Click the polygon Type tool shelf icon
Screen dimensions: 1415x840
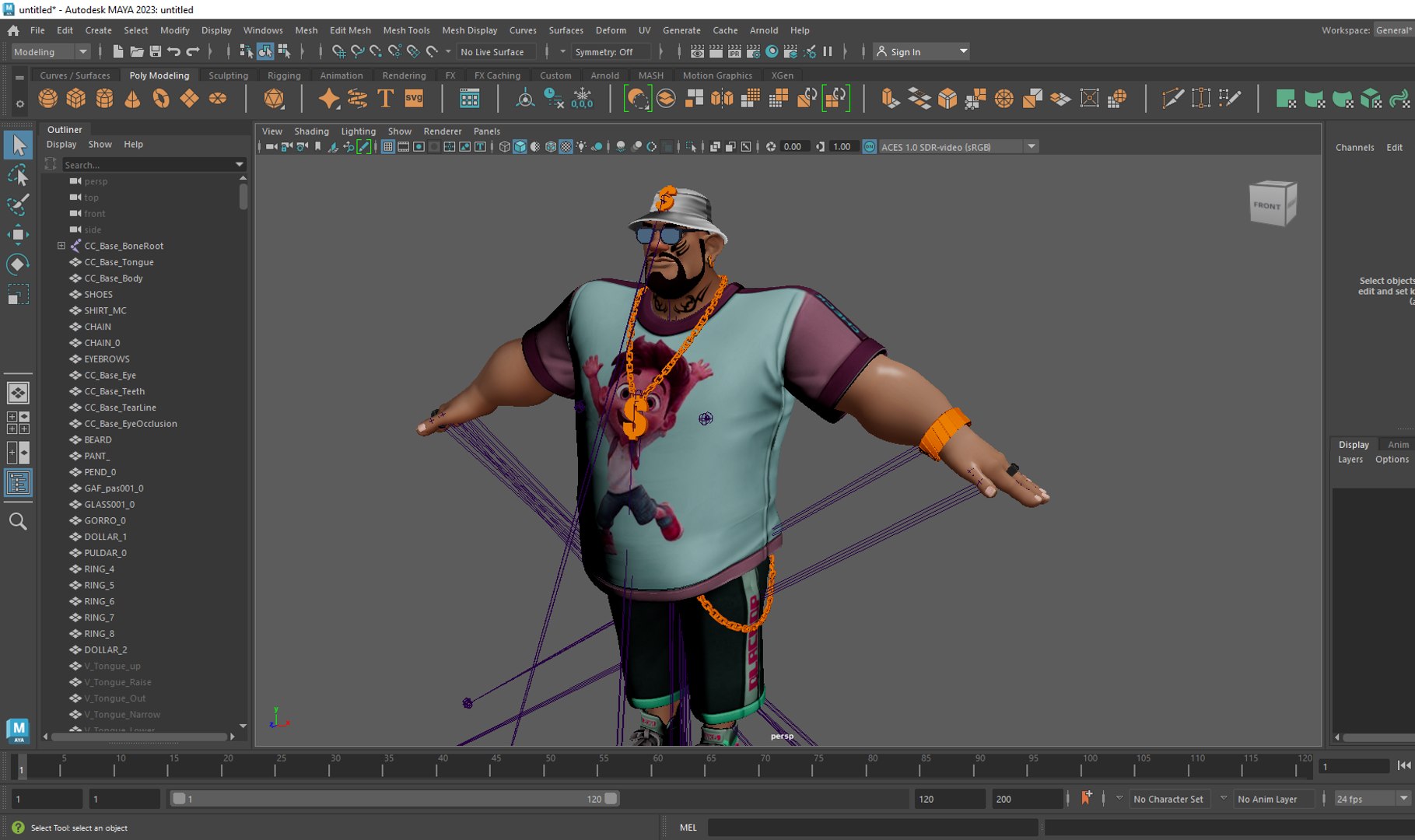(x=385, y=99)
